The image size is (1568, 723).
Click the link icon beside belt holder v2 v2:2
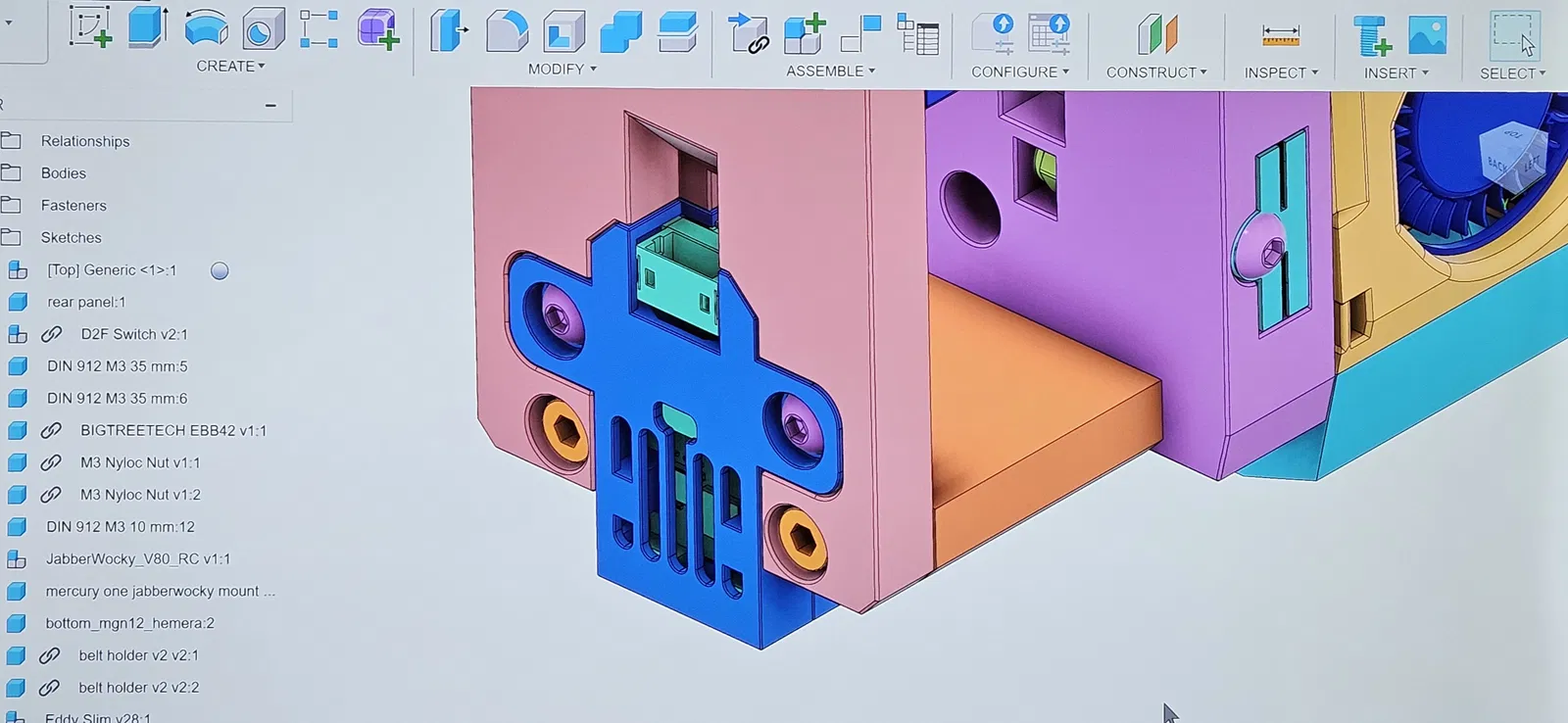[49, 688]
